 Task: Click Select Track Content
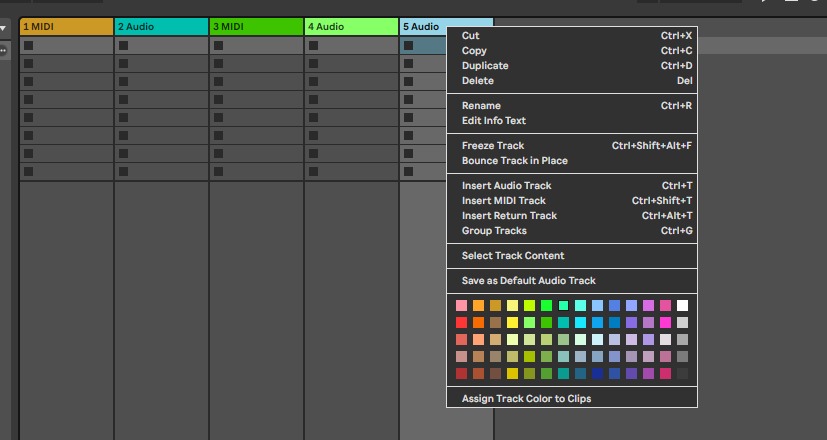pyautogui.click(x=572, y=256)
